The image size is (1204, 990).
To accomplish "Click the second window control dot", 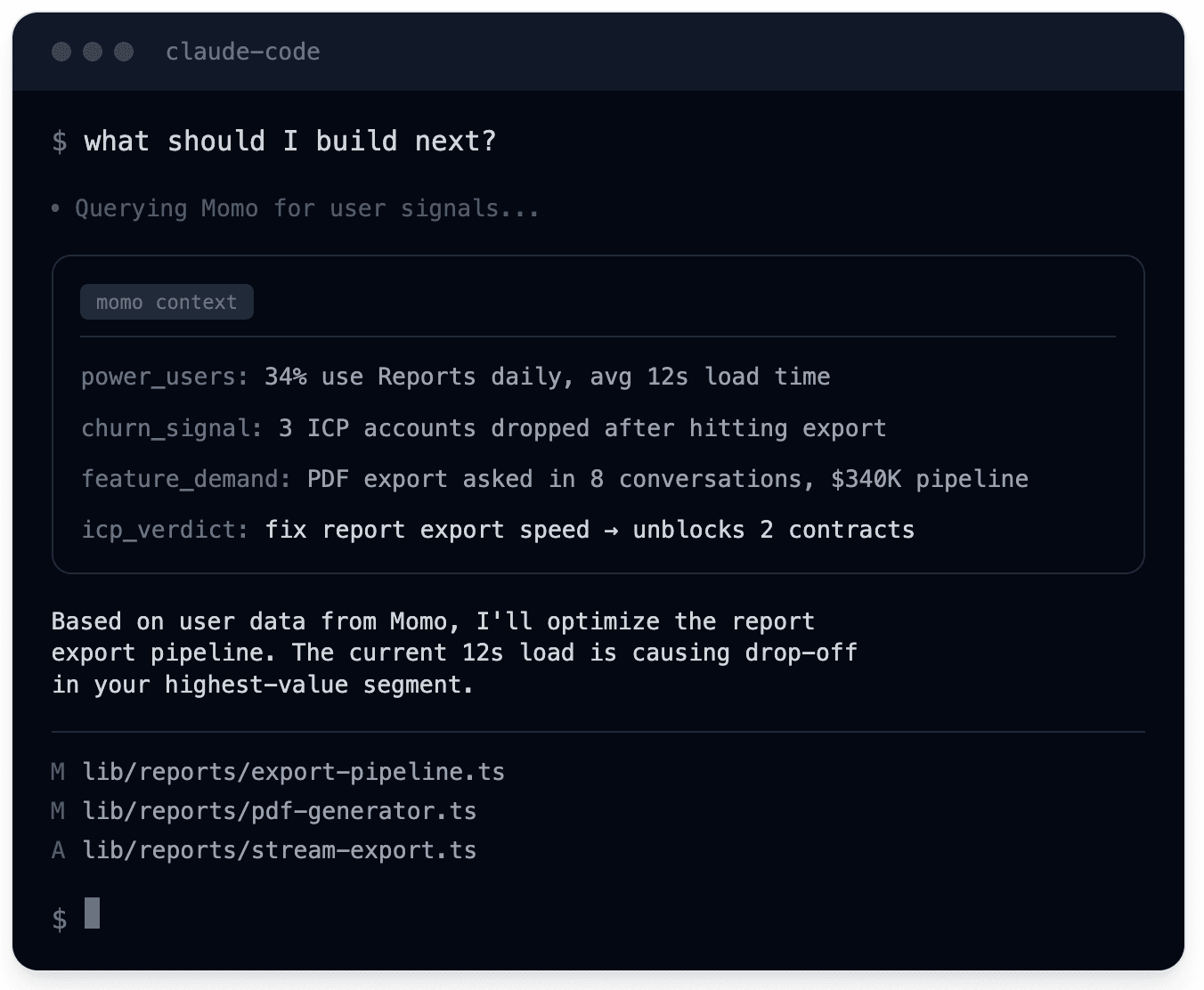I will pos(93,52).
